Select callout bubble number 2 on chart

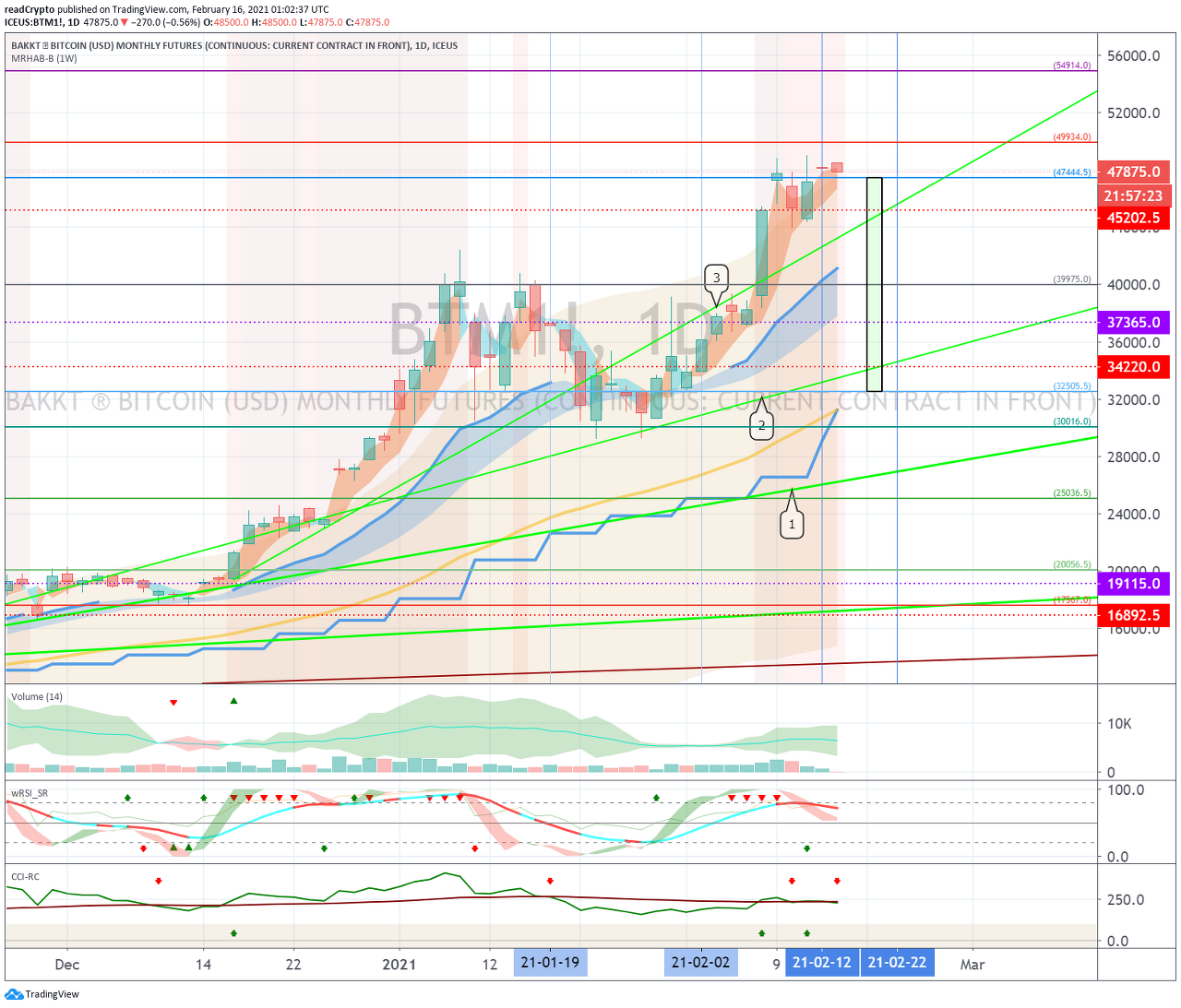tap(761, 426)
